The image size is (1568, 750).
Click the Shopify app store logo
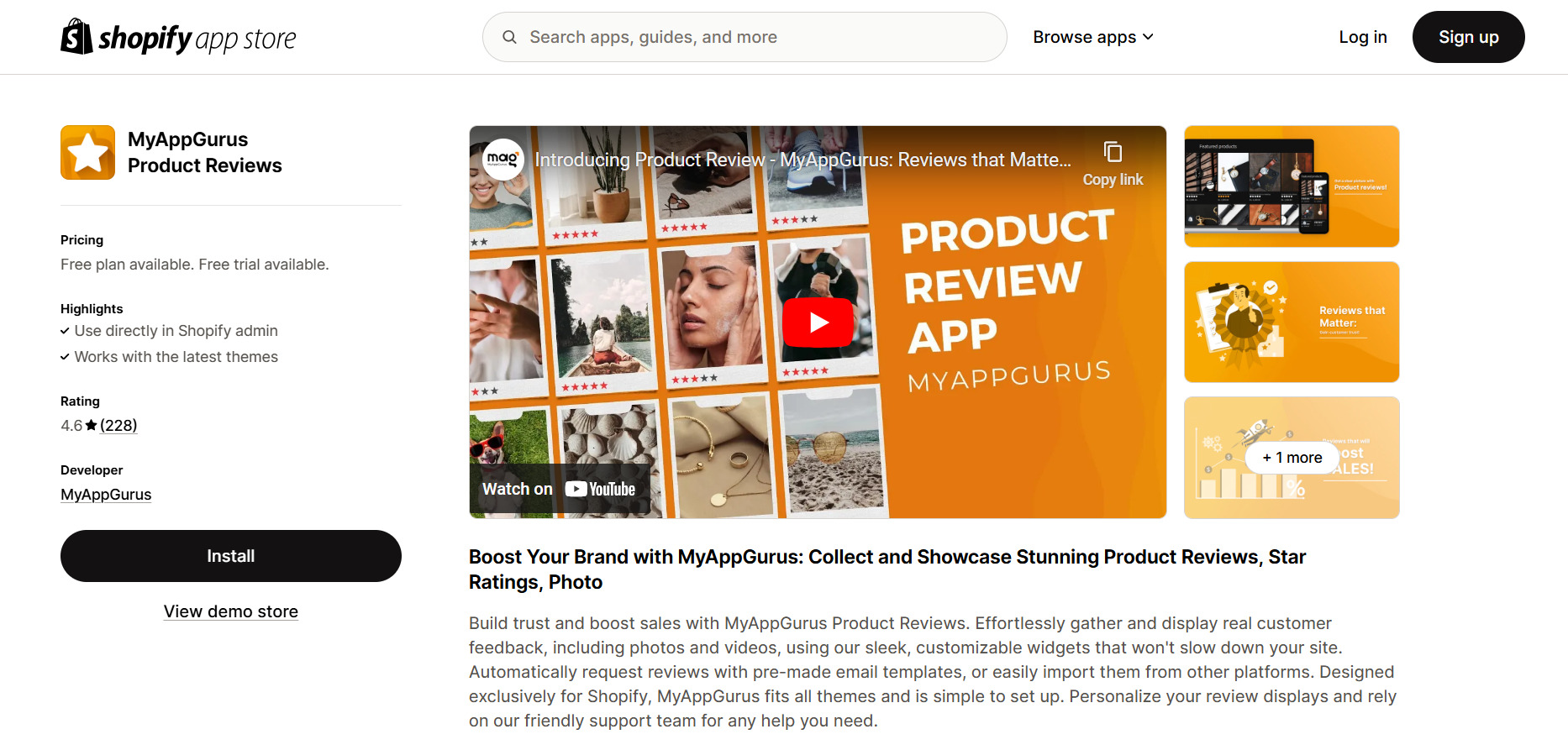[x=178, y=37]
